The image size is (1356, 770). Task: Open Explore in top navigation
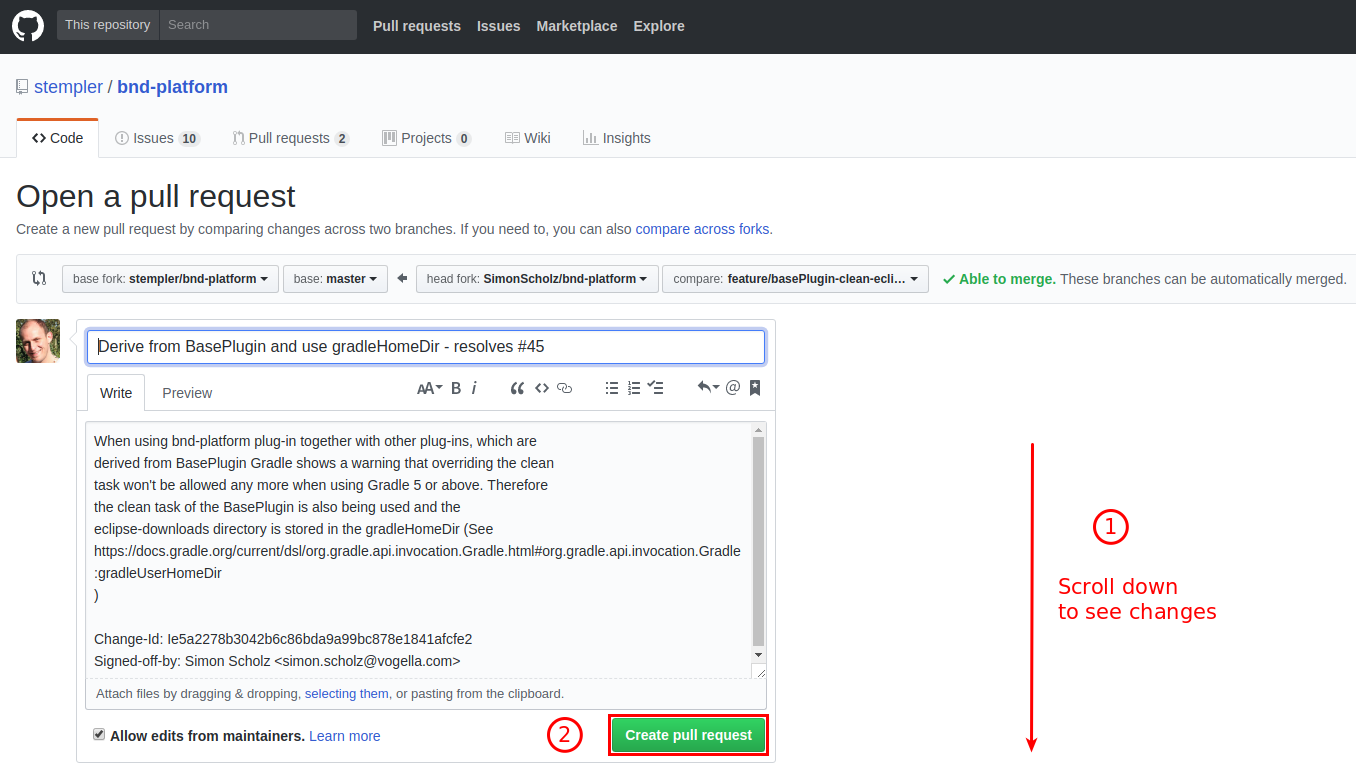click(659, 26)
